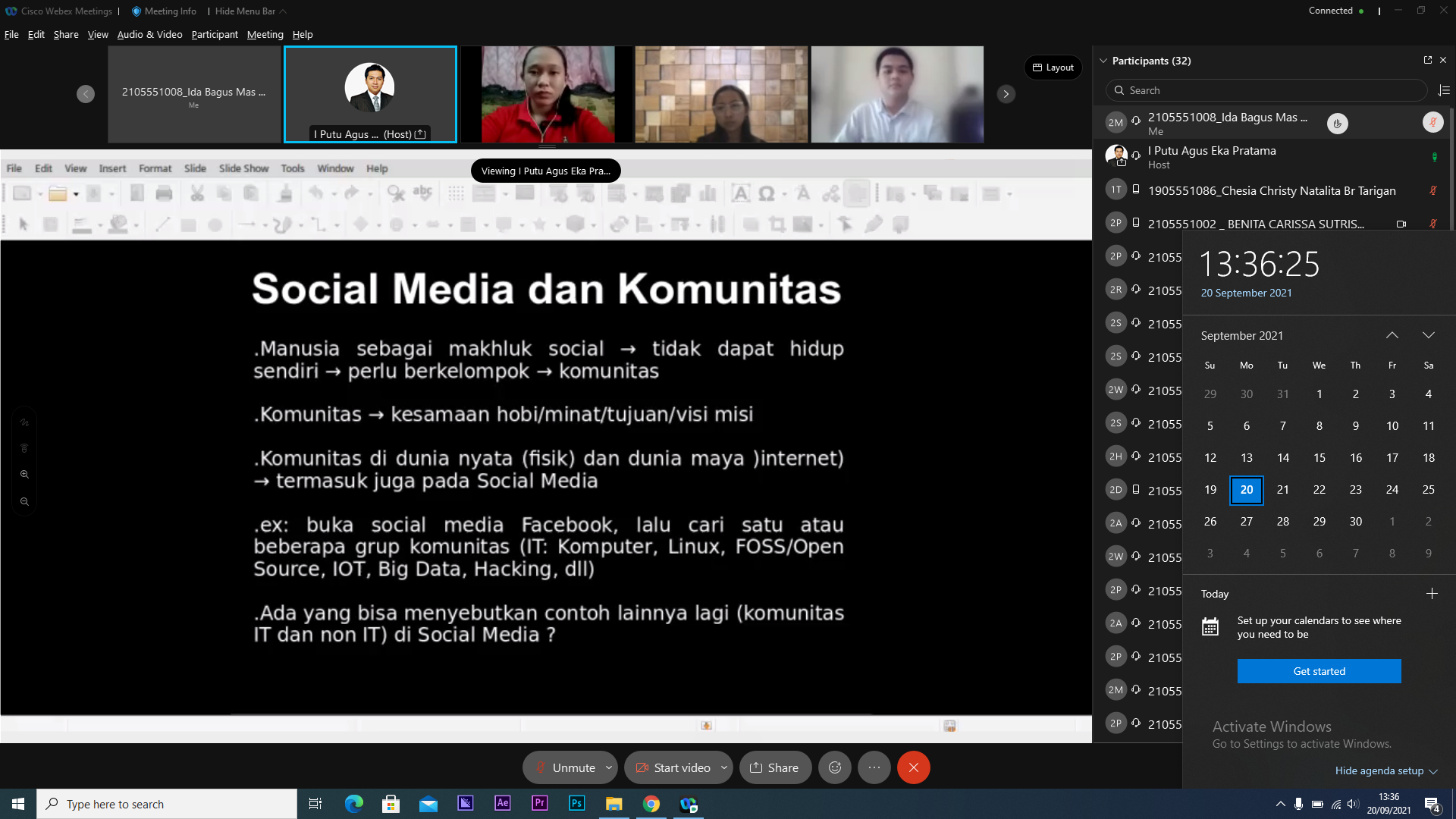Open notification center icon

point(1432,805)
